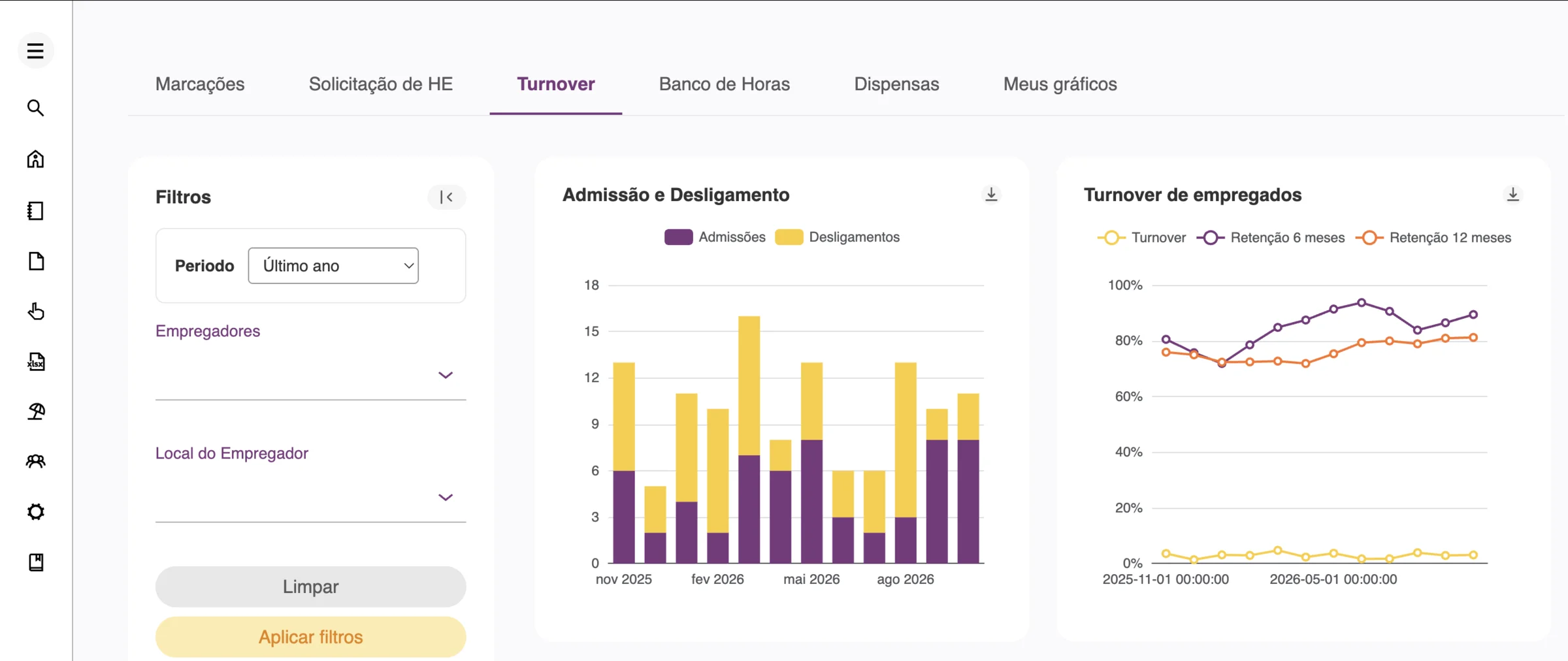Download the Turnover de empregados chart
This screenshot has height=661, width=1568.
click(x=1512, y=195)
